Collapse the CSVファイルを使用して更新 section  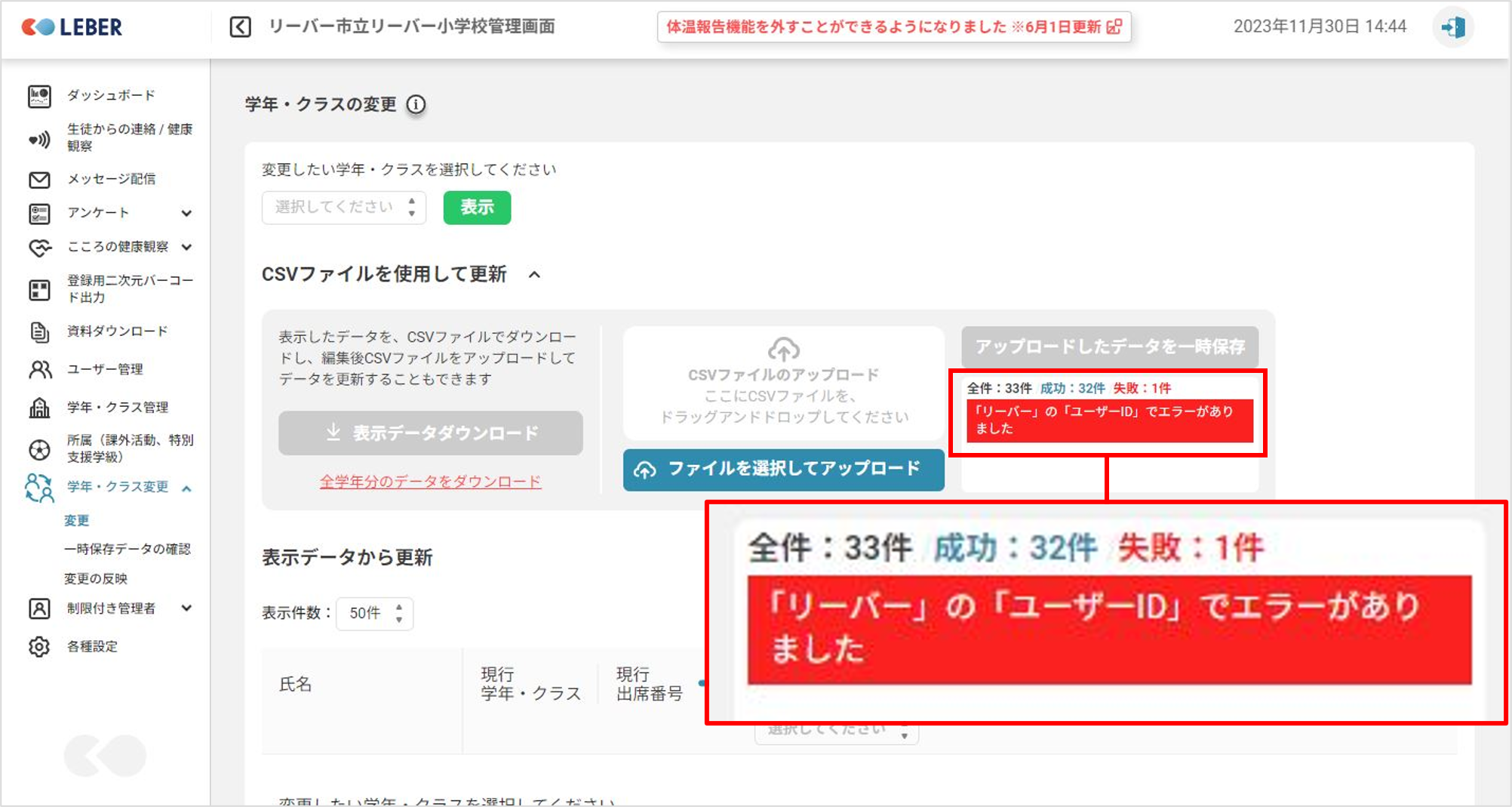pos(534,275)
